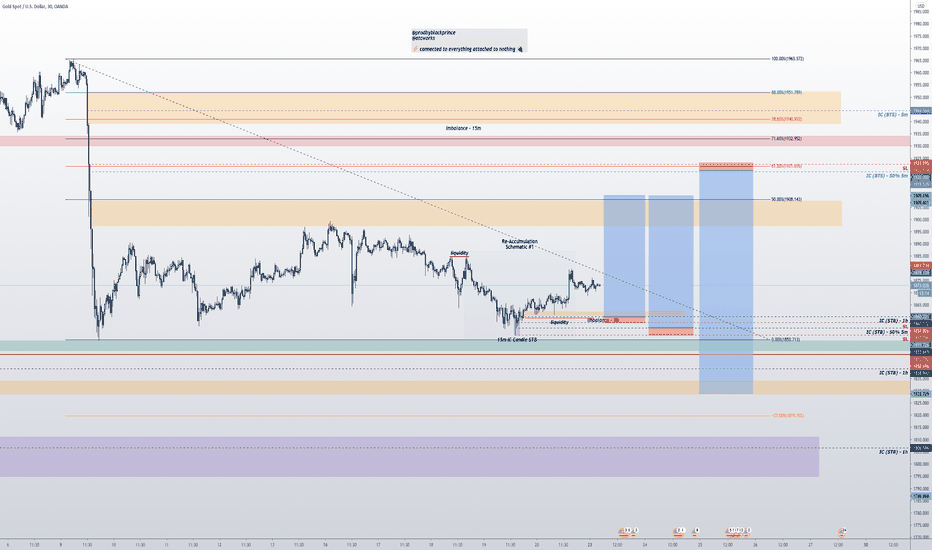Click the 'Re-Accumulation Schematic #1' annotation

tap(519, 244)
